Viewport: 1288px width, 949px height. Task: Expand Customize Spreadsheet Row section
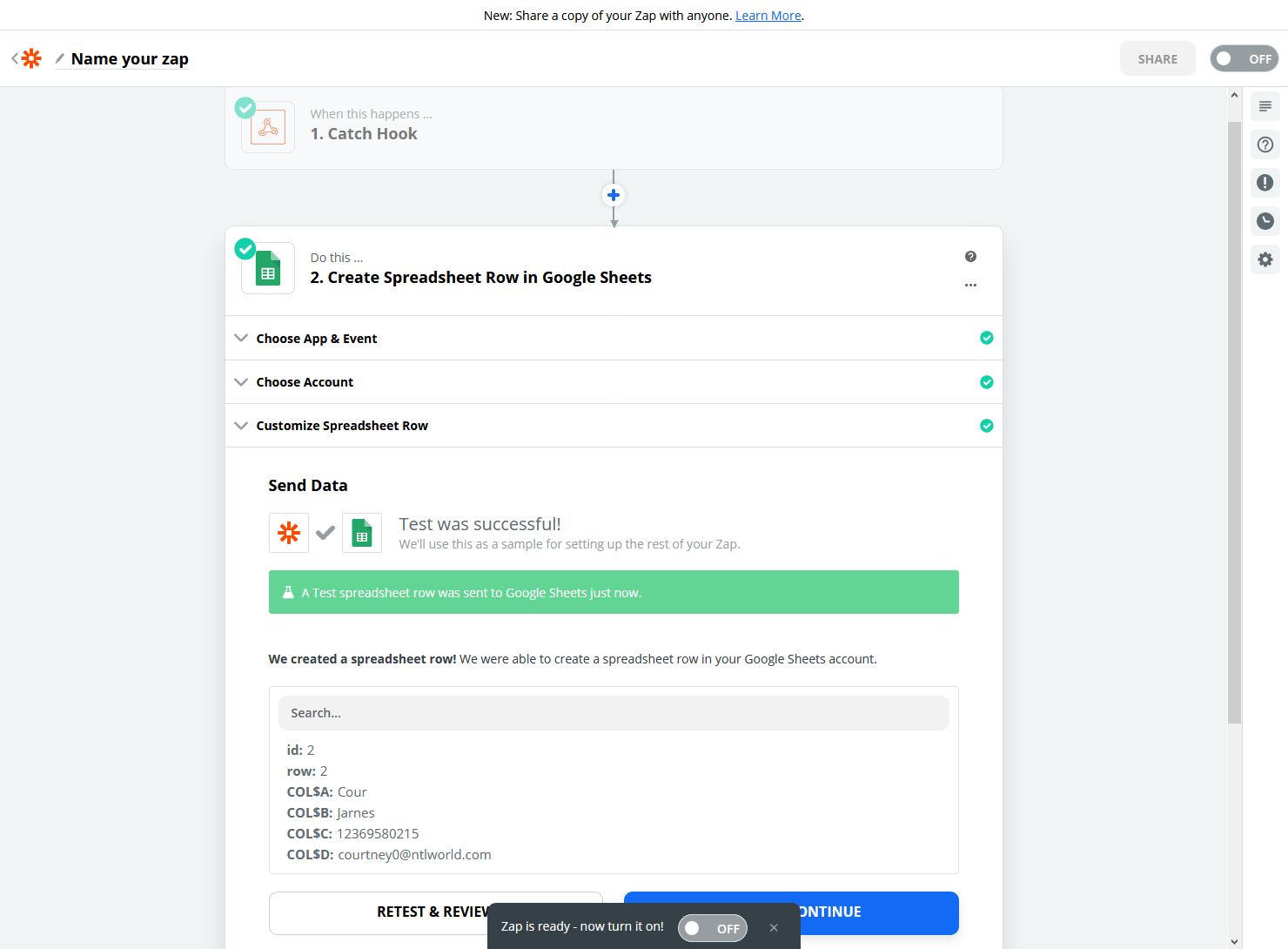tap(614, 426)
